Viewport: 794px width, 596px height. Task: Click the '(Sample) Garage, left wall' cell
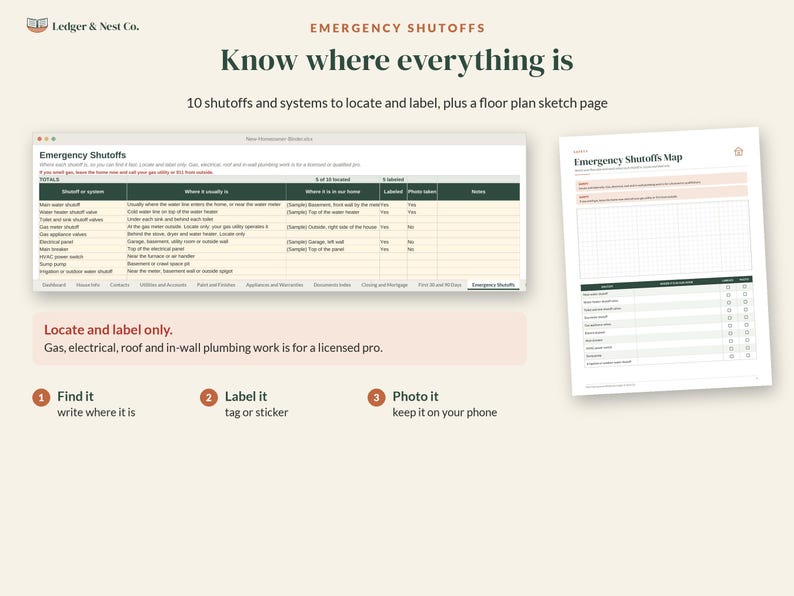point(333,242)
